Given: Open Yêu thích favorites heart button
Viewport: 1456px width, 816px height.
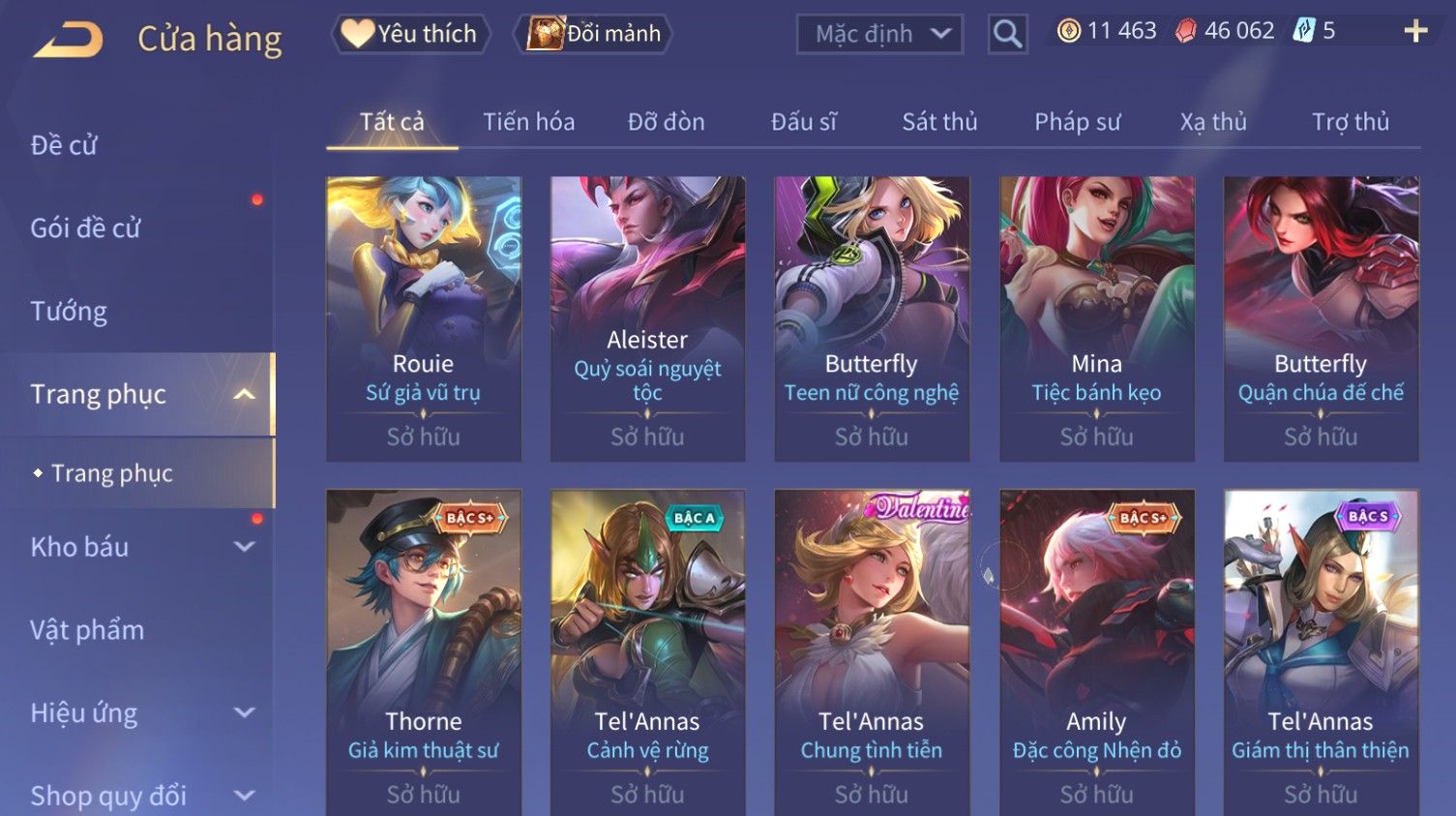Looking at the screenshot, I should tap(410, 34).
